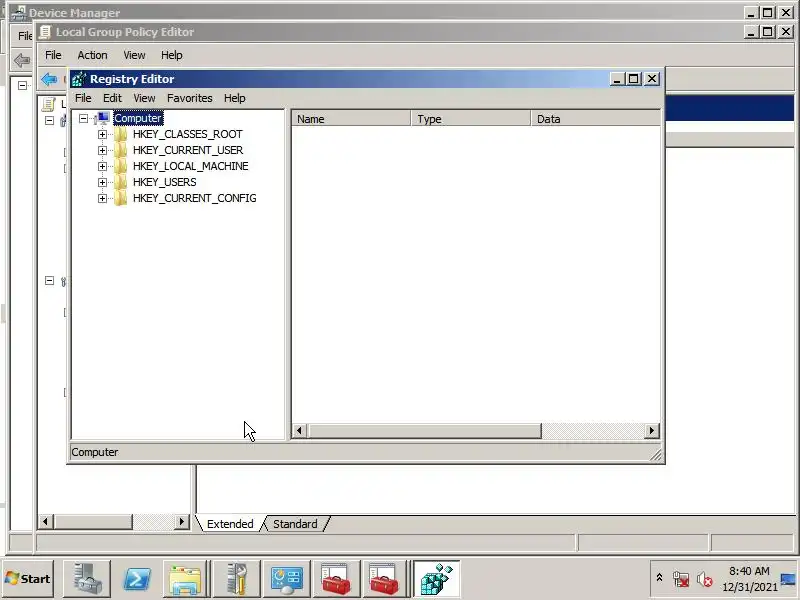The width and height of the screenshot is (800, 600).
Task: Click the HKEY_LOCAL_MACHINE folder icon
Action: coord(121,166)
